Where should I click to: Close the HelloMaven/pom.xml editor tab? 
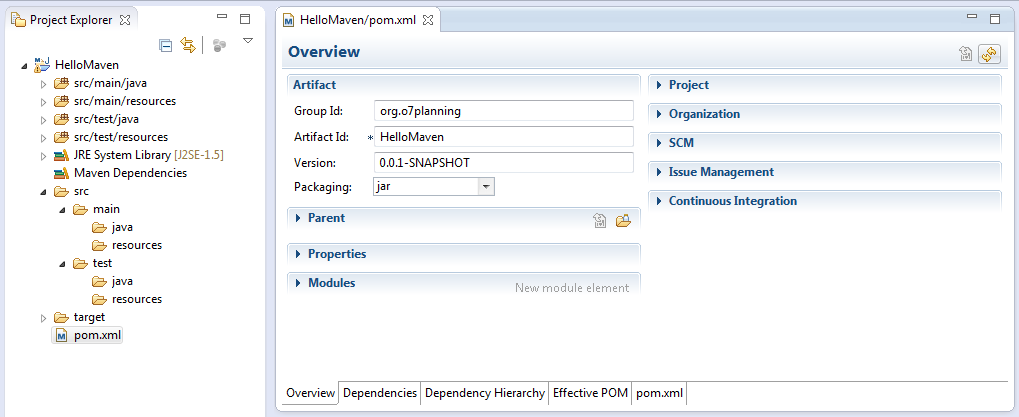[x=428, y=19]
